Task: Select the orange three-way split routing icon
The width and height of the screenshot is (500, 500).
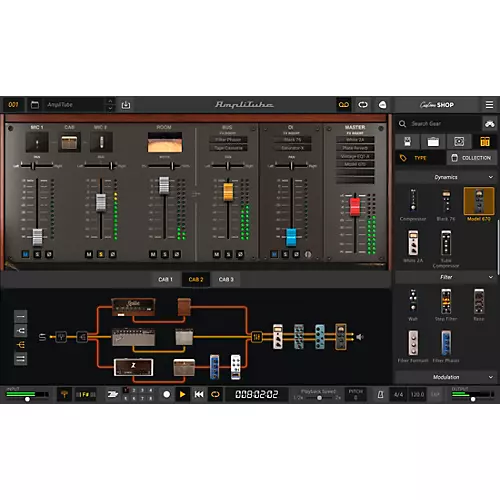Action: [x=21, y=345]
